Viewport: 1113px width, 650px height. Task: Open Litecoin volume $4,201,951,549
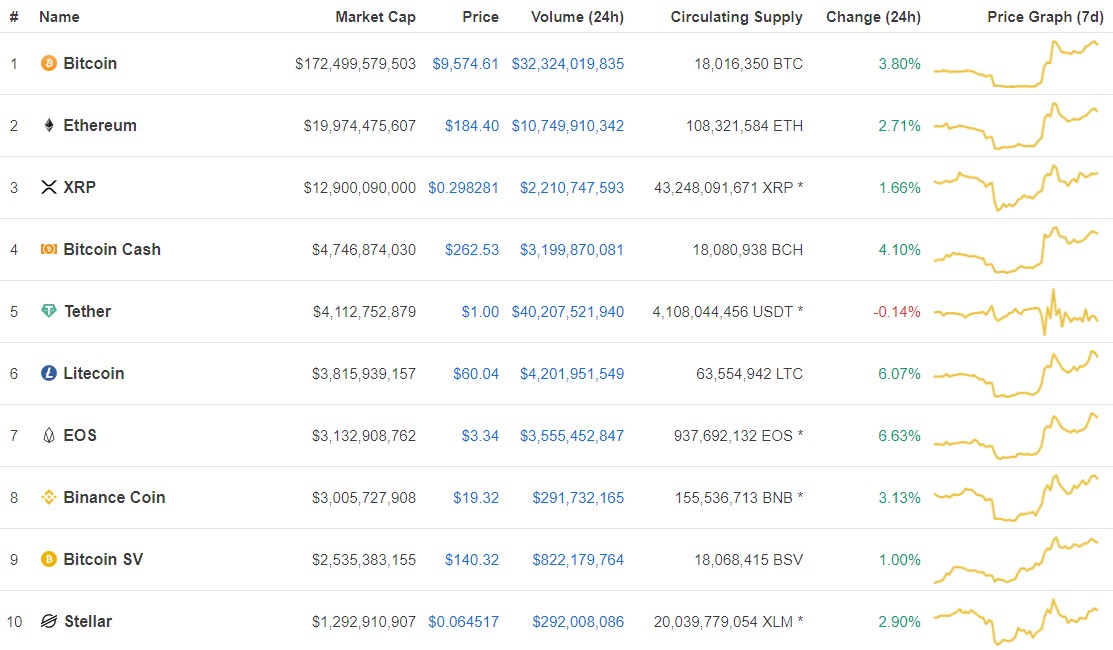pos(572,373)
